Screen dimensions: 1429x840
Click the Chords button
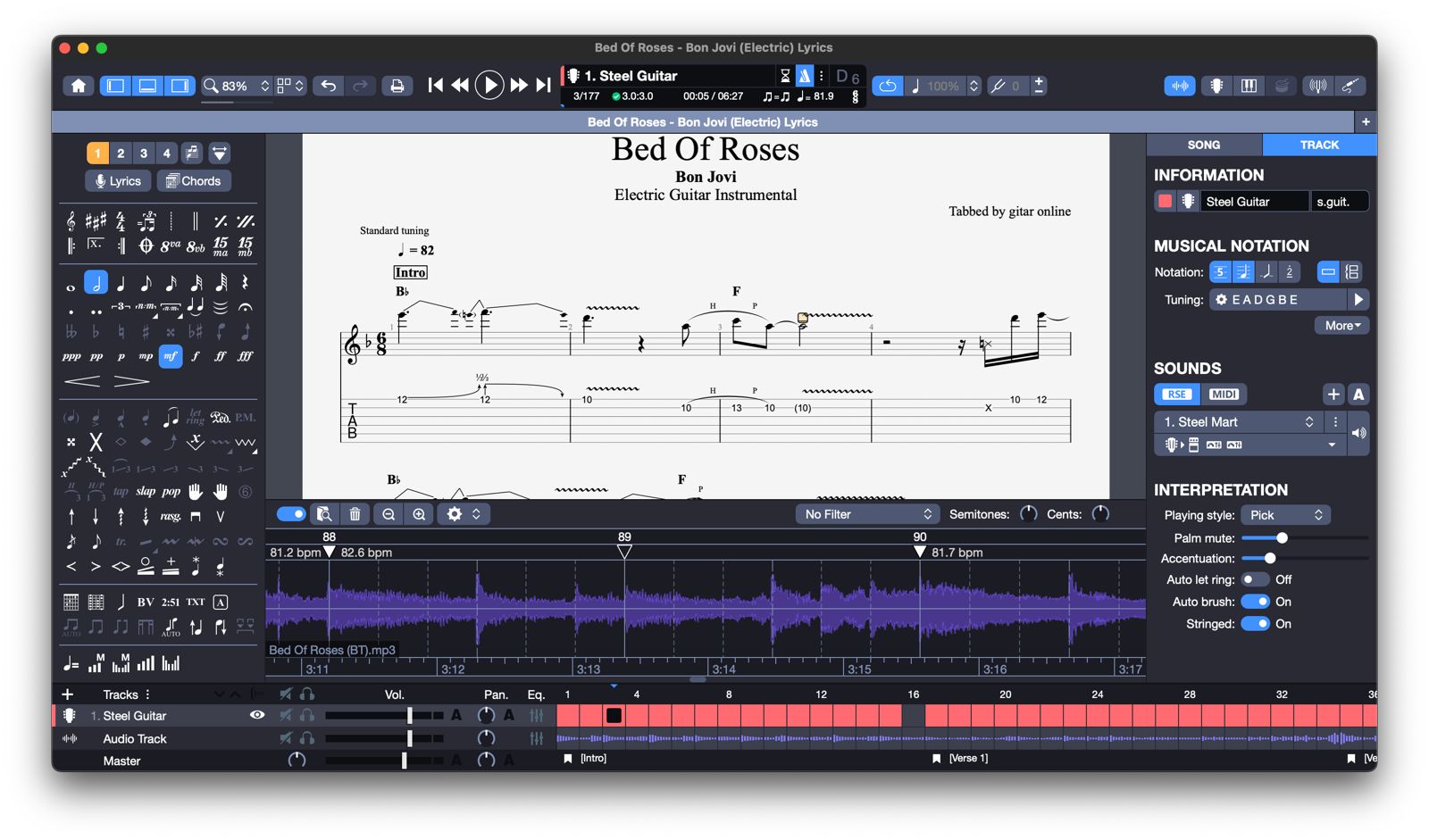click(x=194, y=181)
